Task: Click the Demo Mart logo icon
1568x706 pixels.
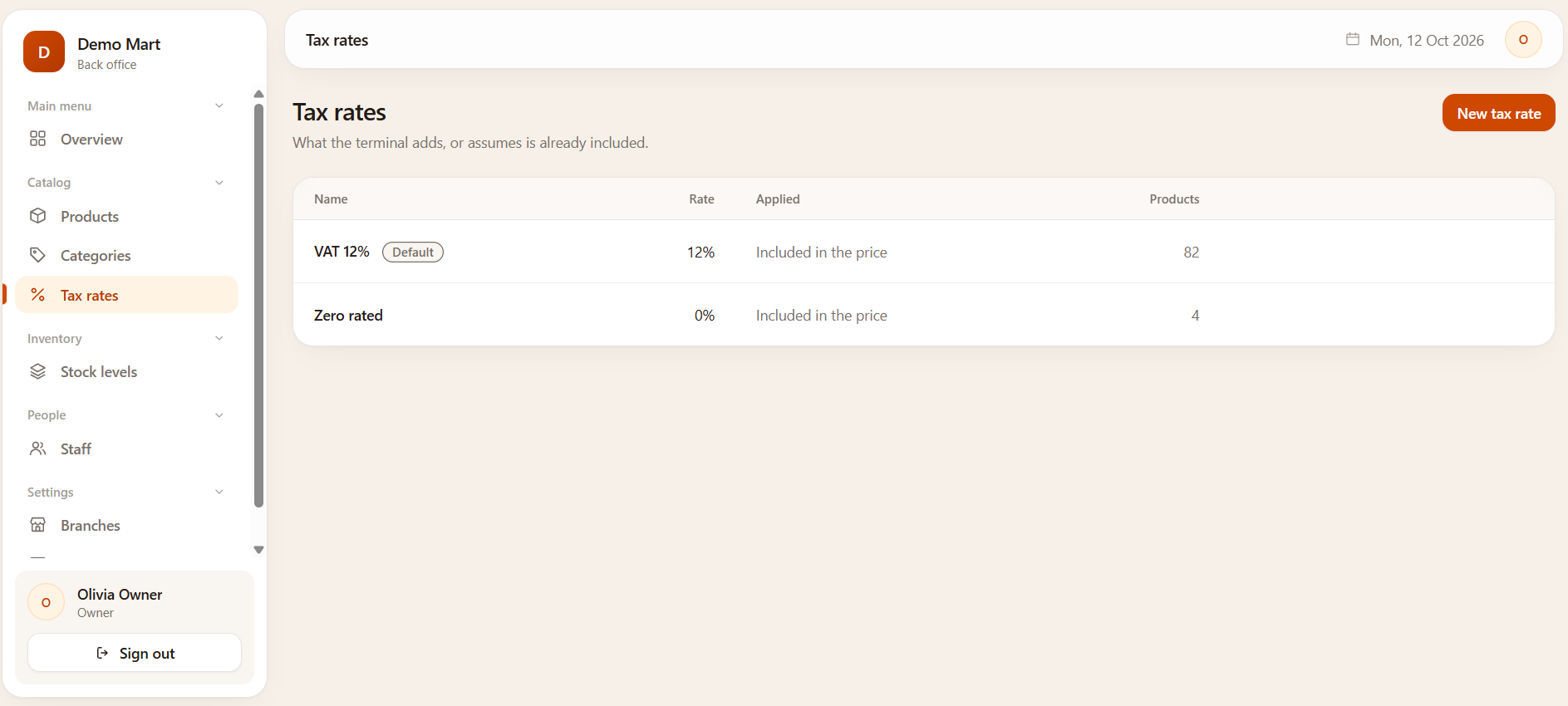Action: tap(44, 51)
